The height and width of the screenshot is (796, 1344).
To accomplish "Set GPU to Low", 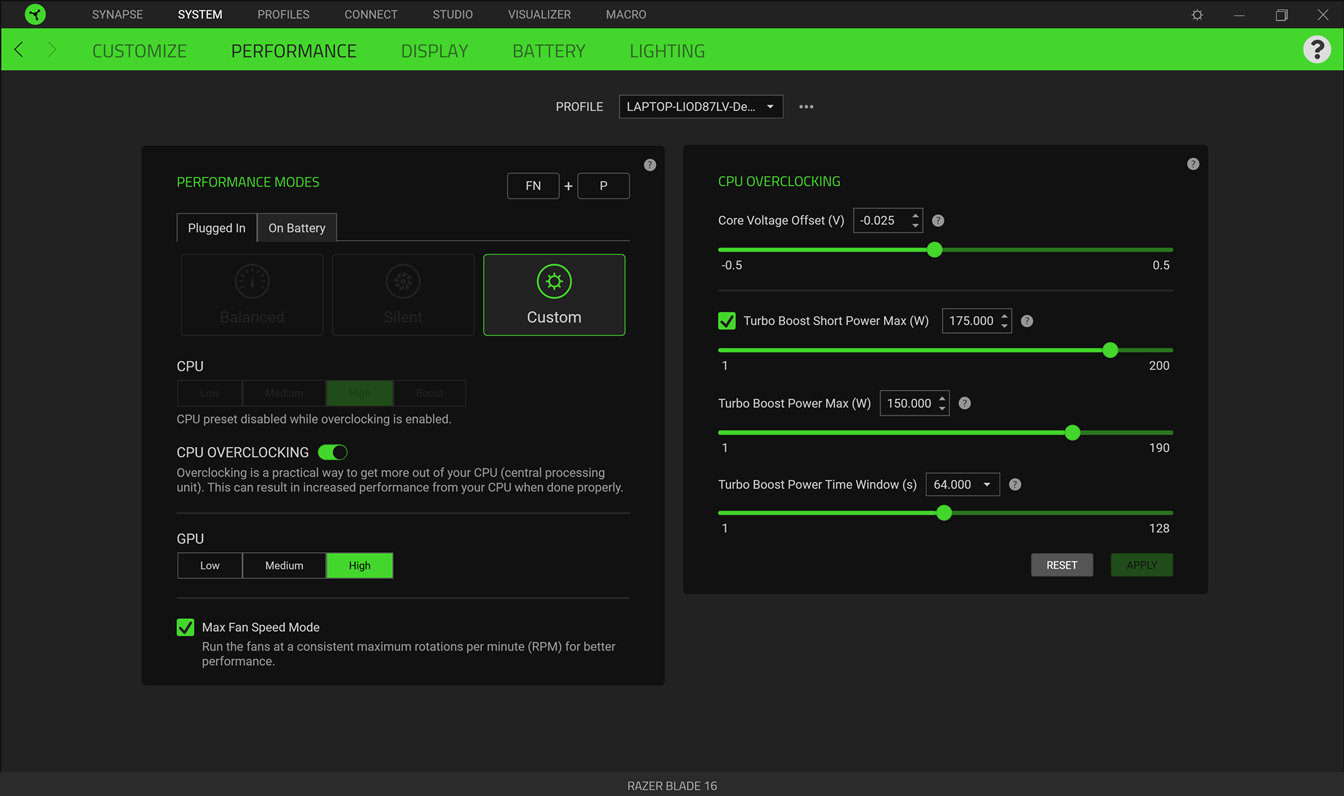I will pos(210,565).
